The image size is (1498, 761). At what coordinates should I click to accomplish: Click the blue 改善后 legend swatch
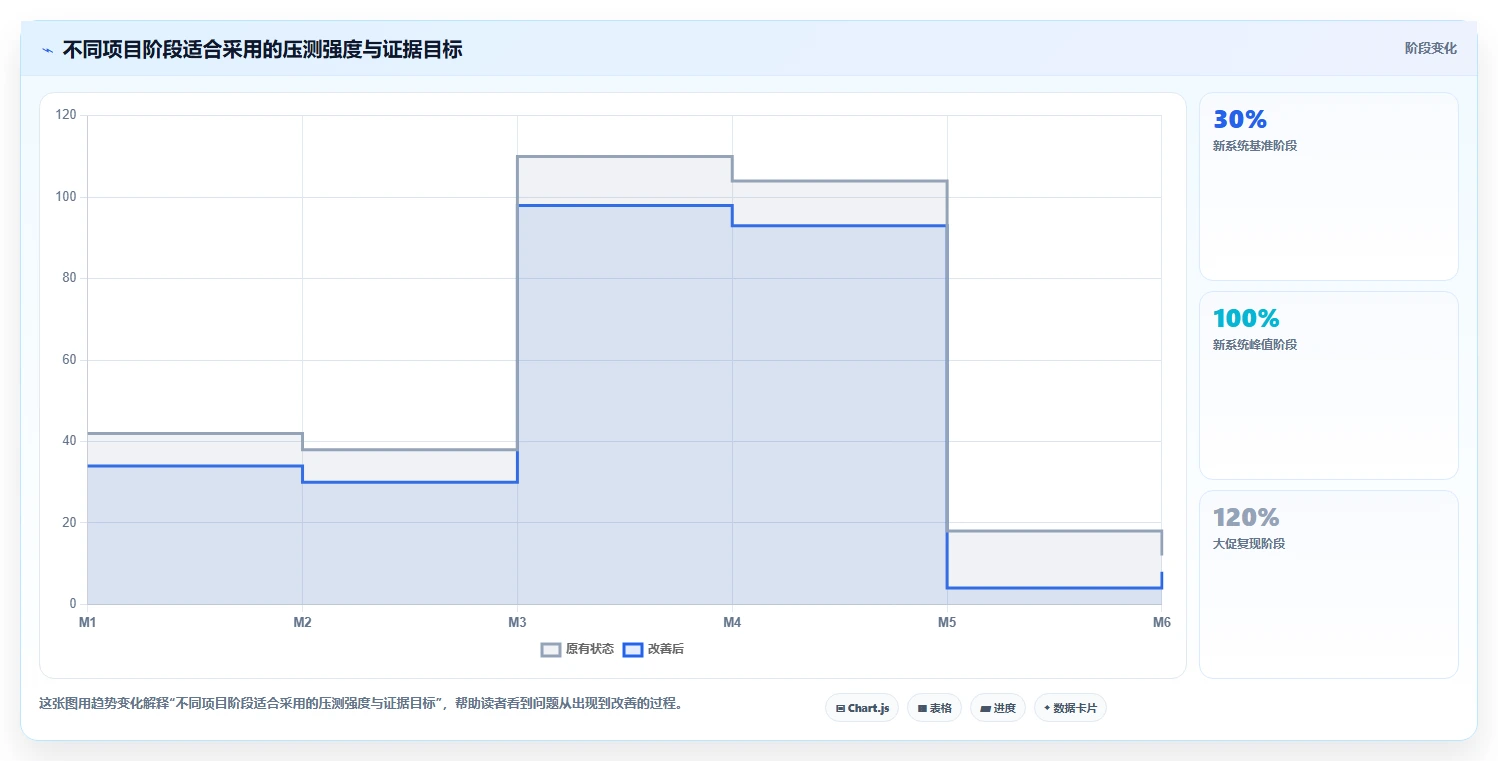(x=632, y=650)
